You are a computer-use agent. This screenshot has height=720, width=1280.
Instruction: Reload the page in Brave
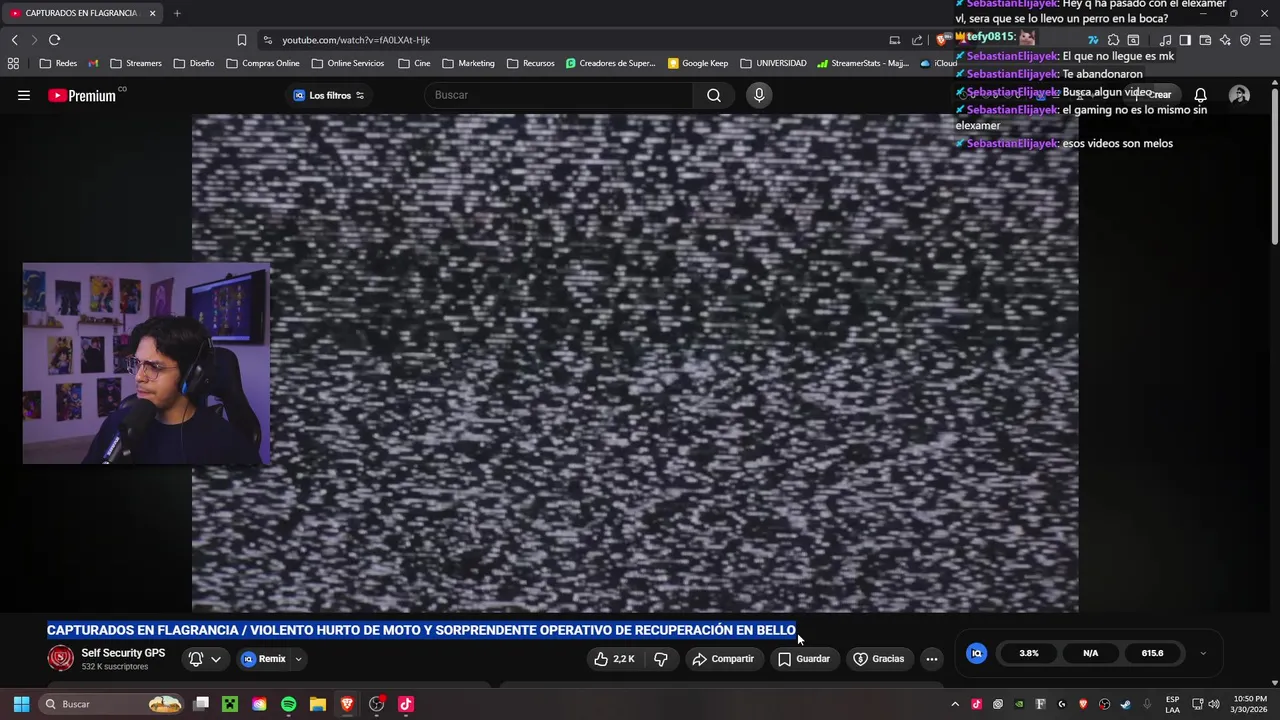(54, 40)
